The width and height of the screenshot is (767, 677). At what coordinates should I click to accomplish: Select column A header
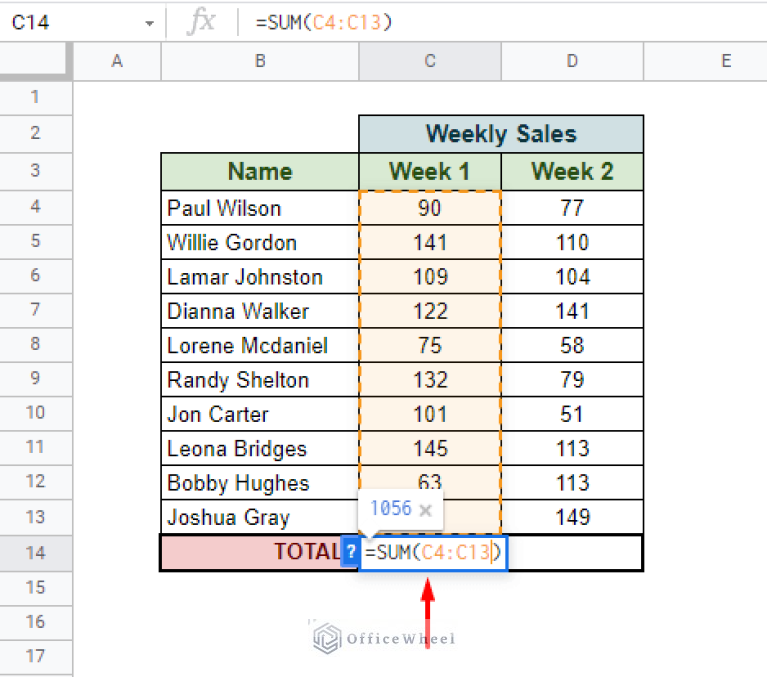[117, 62]
